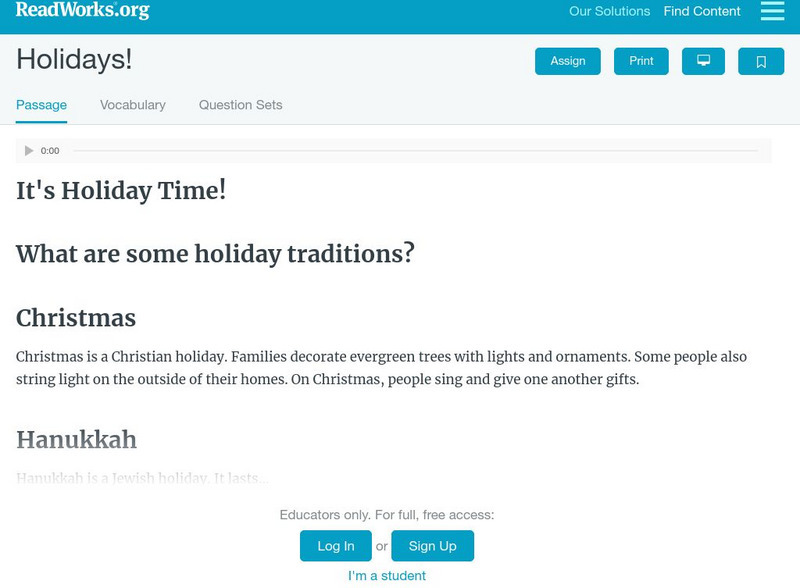Image resolution: width=800 pixels, height=588 pixels.
Task: Click the Sign Up button
Action: click(432, 546)
